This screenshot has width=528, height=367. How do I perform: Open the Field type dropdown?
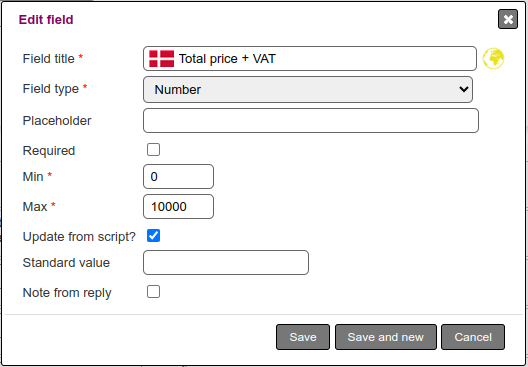pyautogui.click(x=308, y=90)
